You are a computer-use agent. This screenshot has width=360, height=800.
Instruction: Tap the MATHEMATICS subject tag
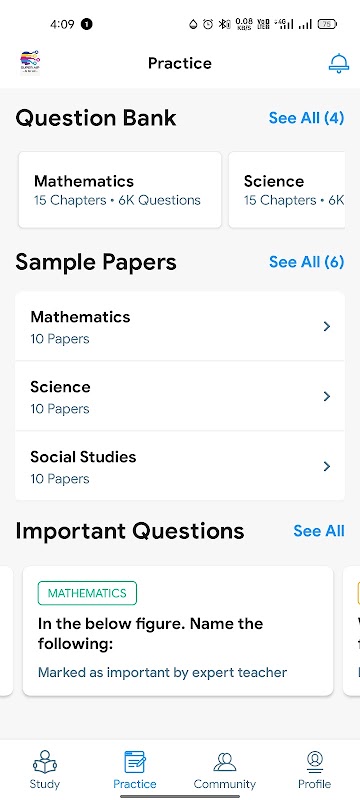point(87,593)
